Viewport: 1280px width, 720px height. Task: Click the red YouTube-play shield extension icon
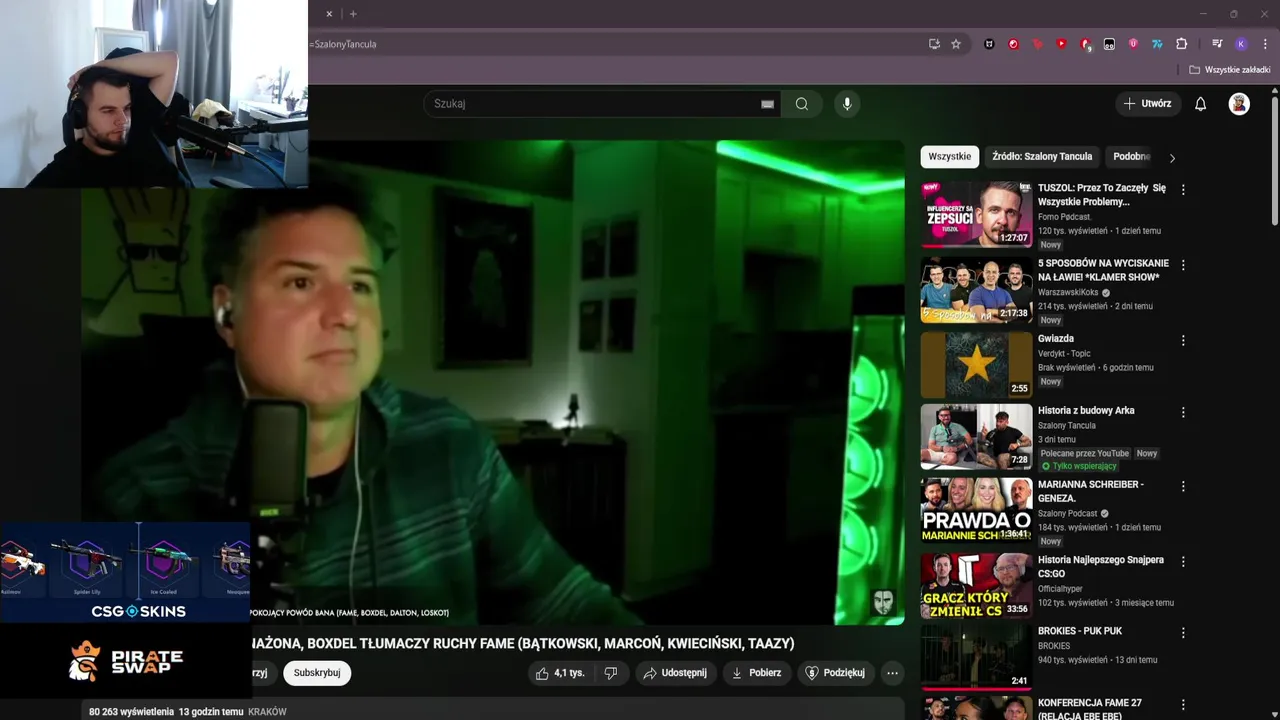[x=1061, y=44]
